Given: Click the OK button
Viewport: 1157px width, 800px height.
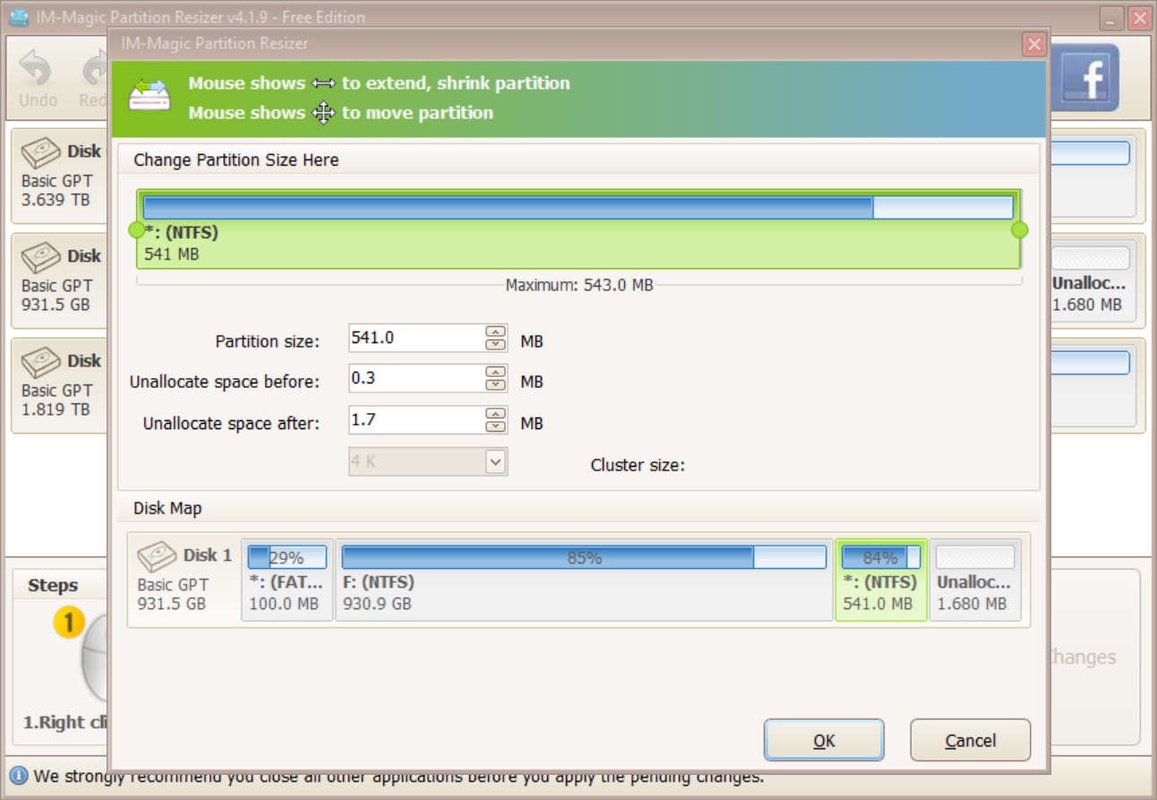Looking at the screenshot, I should click(823, 740).
